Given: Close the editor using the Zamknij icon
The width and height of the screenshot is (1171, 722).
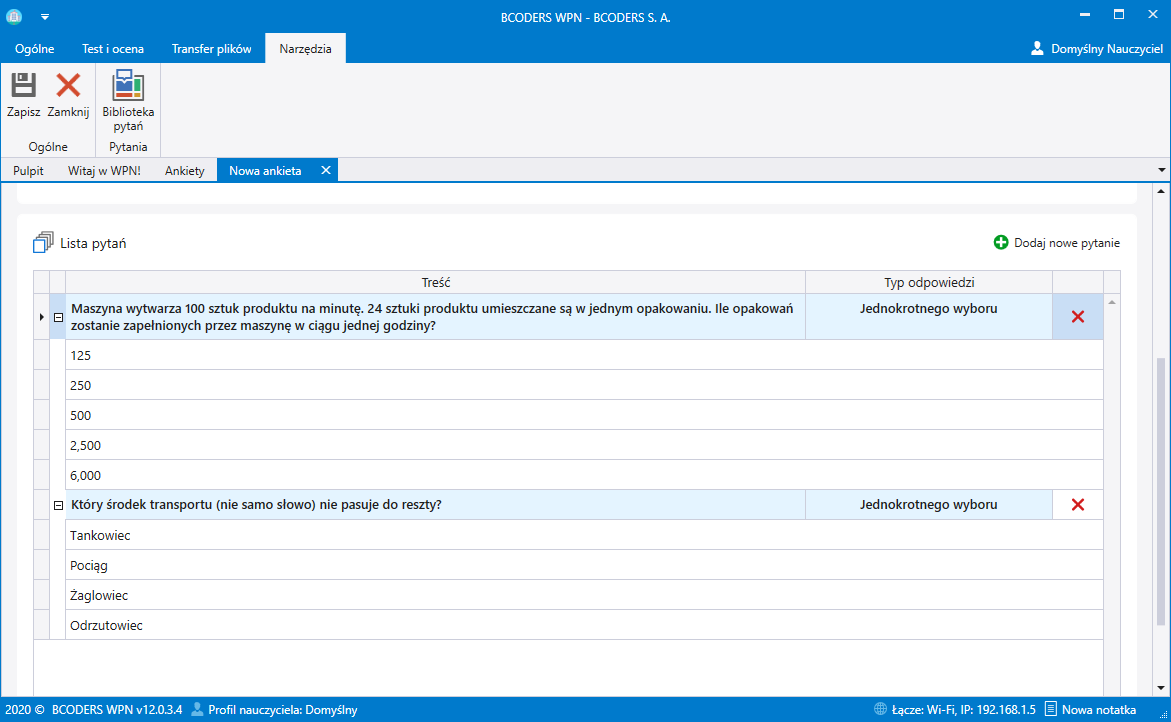Looking at the screenshot, I should pyautogui.click(x=68, y=85).
